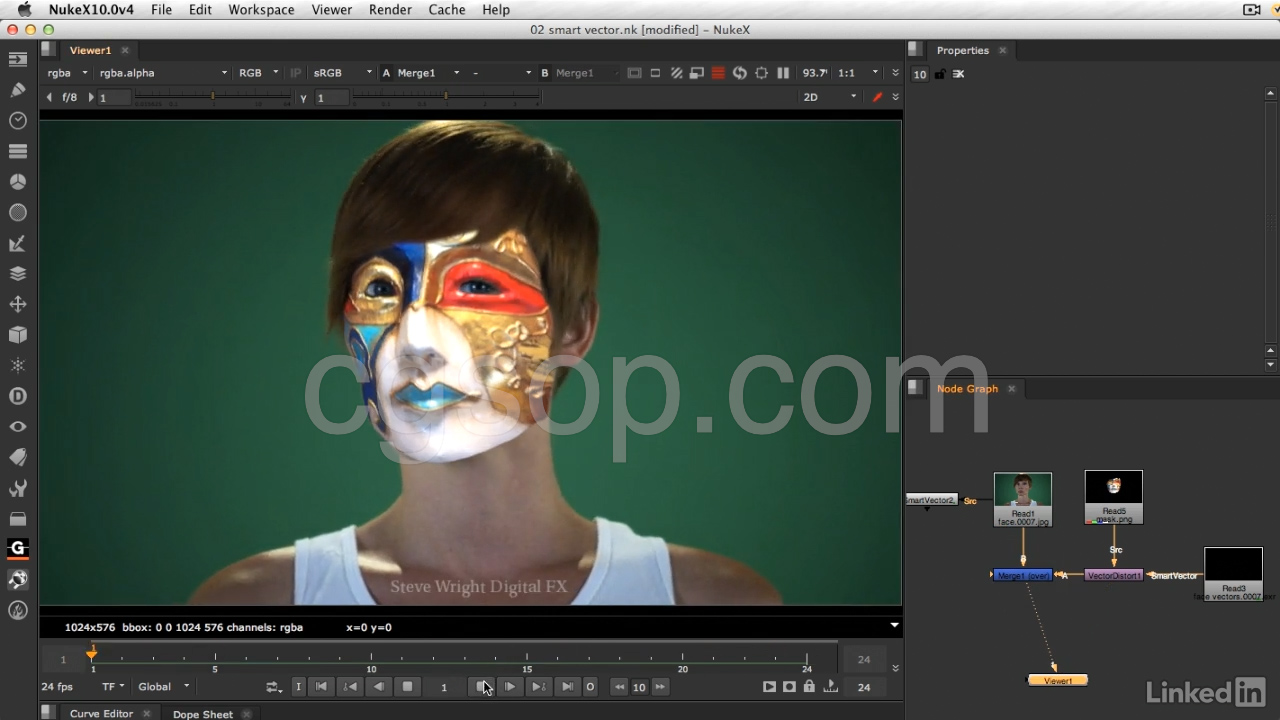Open the RGB display mode dropdown
Image resolution: width=1280 pixels, height=720 pixels.
click(x=258, y=73)
